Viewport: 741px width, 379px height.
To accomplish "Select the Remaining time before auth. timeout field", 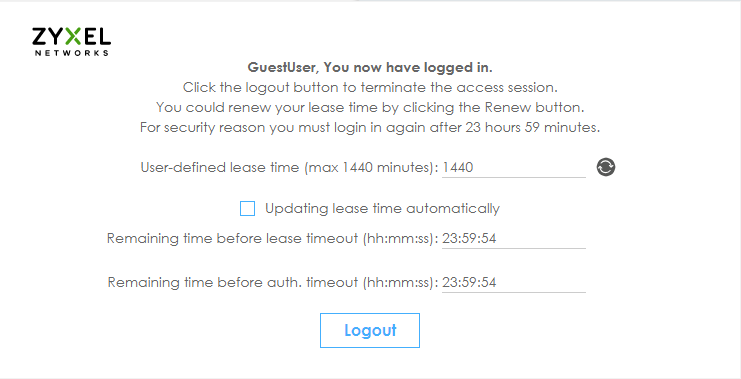I will pyautogui.click(x=514, y=283).
